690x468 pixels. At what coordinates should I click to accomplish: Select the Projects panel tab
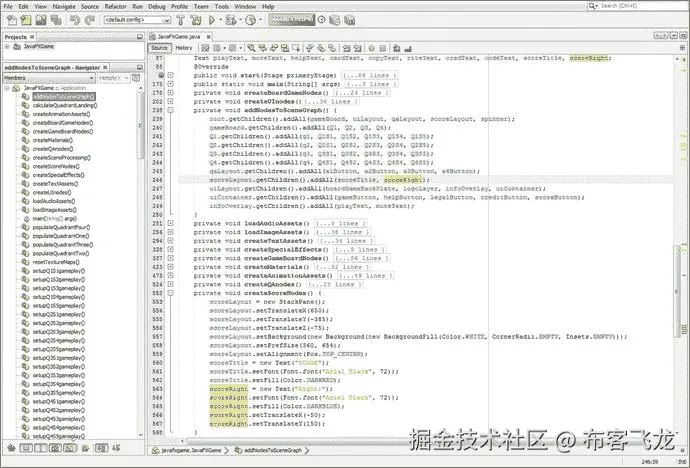pyautogui.click(x=19, y=37)
